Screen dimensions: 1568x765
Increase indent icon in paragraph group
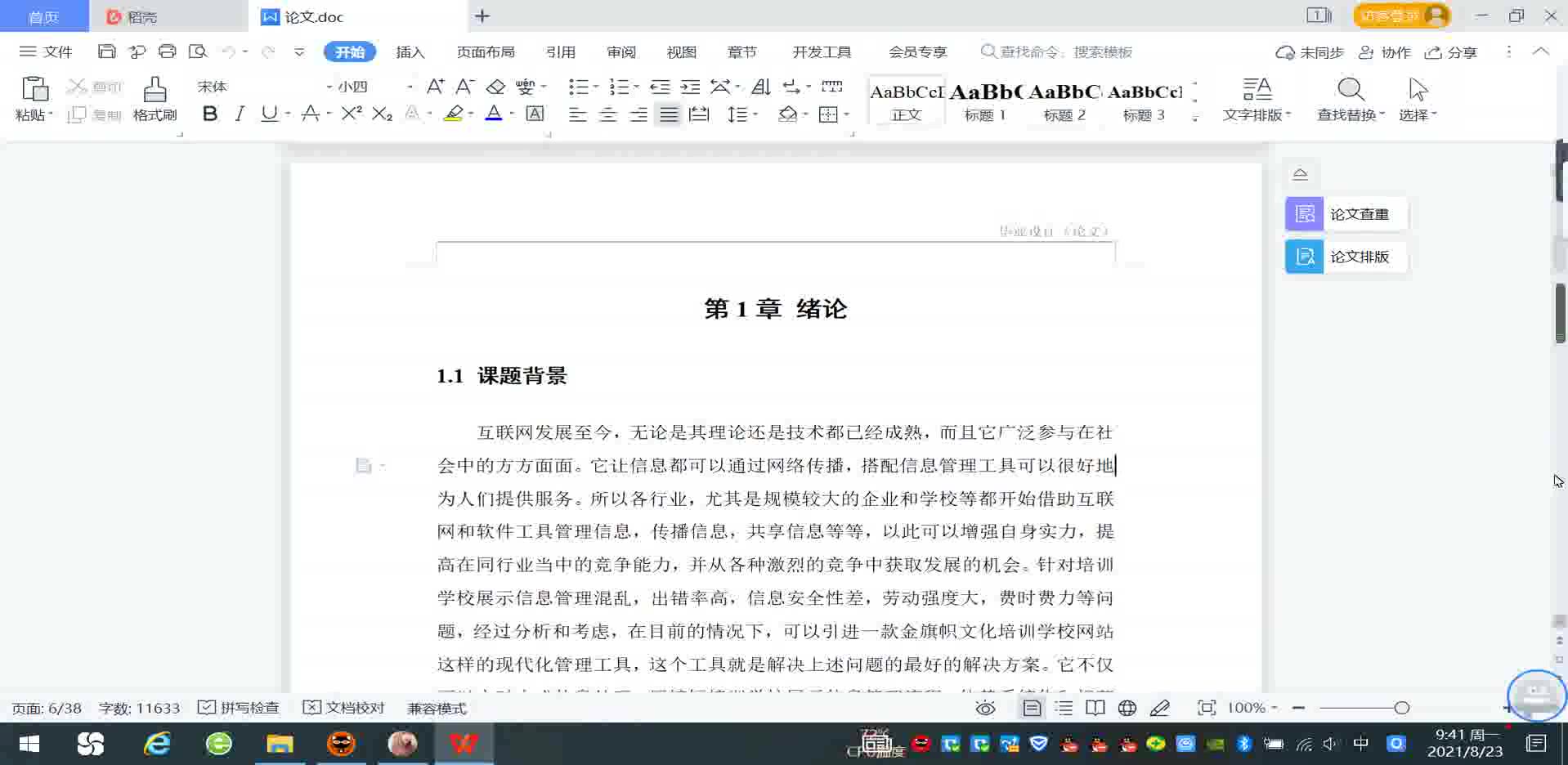click(x=690, y=87)
